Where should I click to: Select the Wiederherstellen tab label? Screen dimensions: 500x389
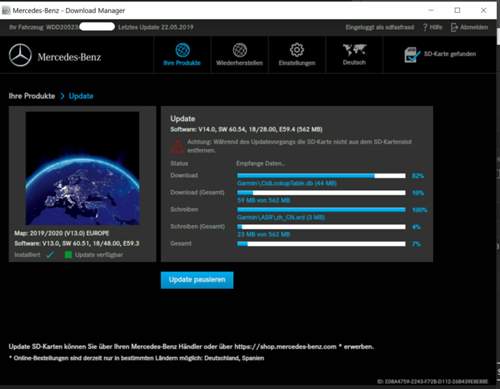pyautogui.click(x=239, y=63)
